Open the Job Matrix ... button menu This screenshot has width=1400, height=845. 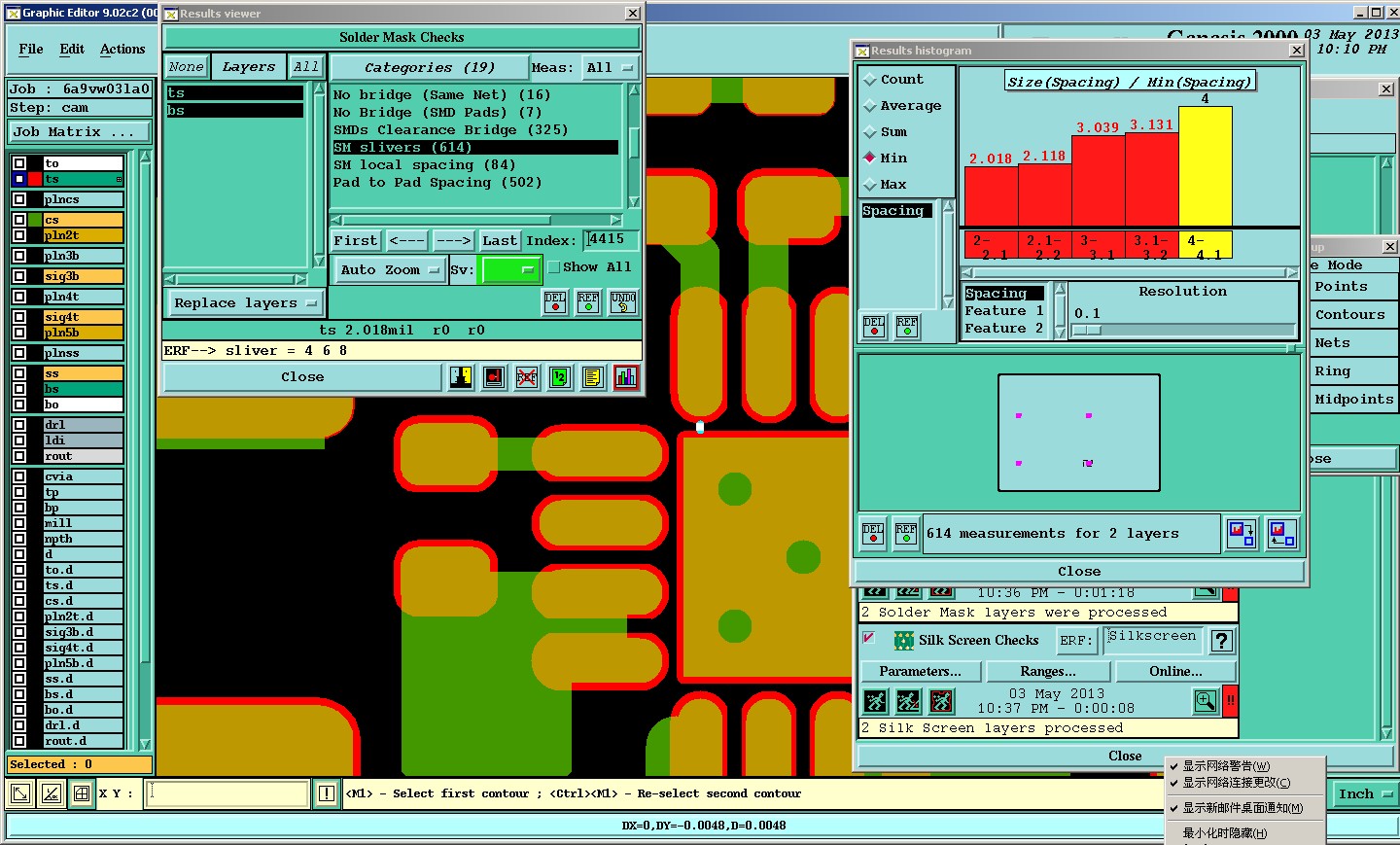pos(81,132)
